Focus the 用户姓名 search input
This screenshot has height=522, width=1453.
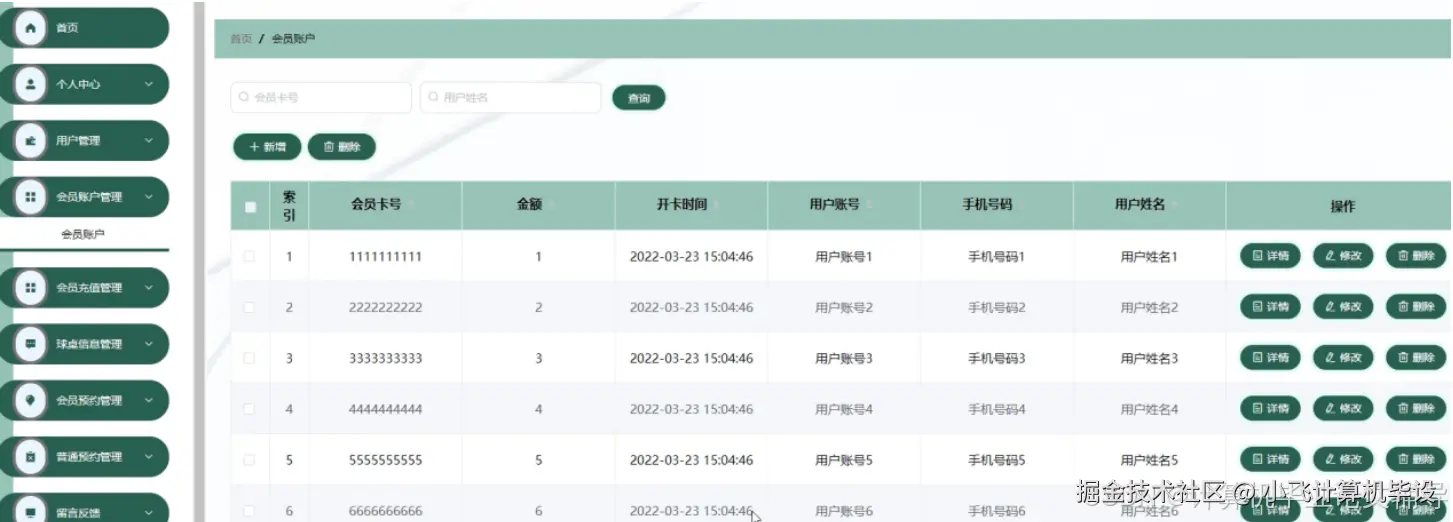pos(510,98)
